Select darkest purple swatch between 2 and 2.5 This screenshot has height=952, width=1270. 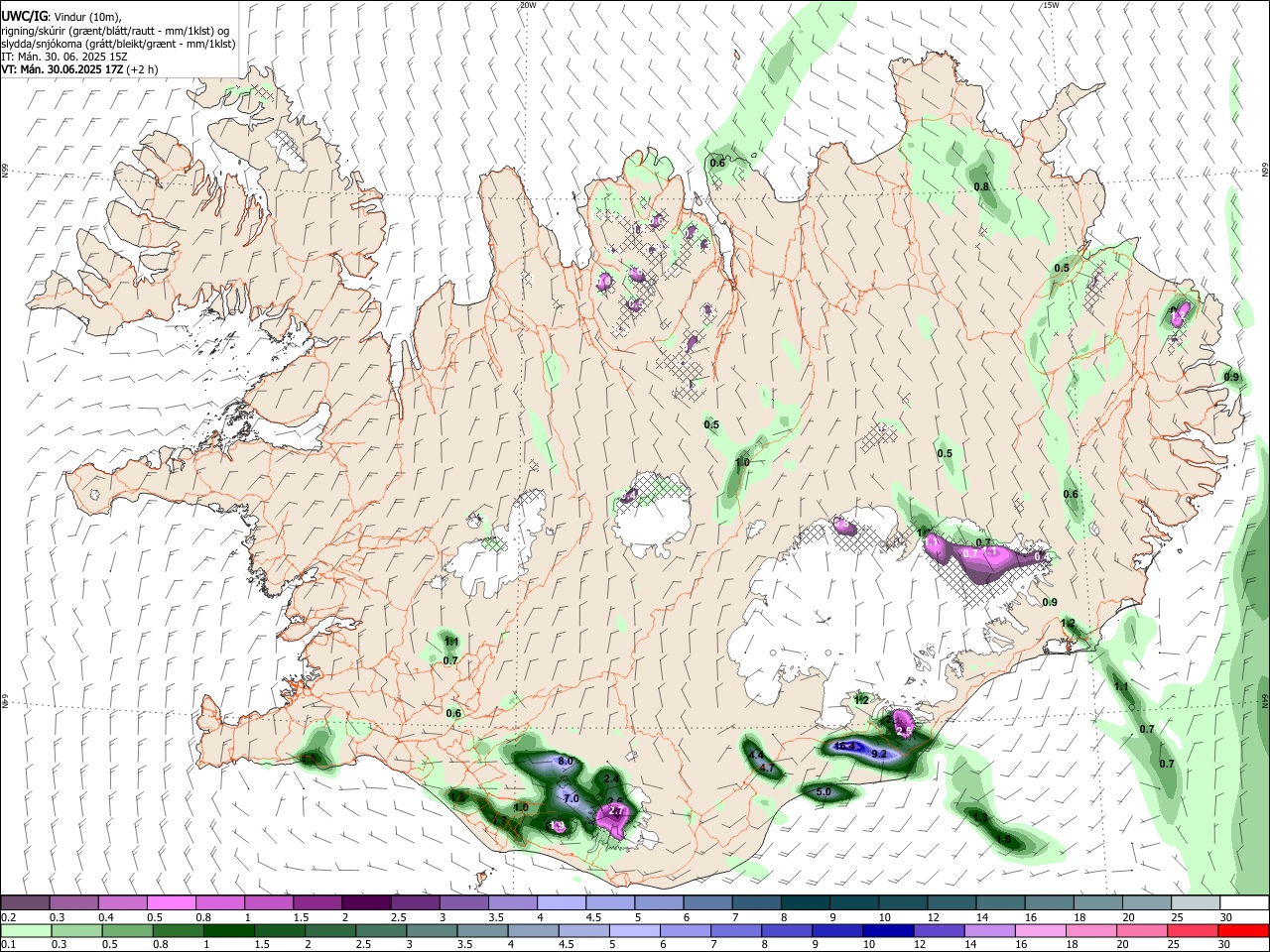[366, 903]
